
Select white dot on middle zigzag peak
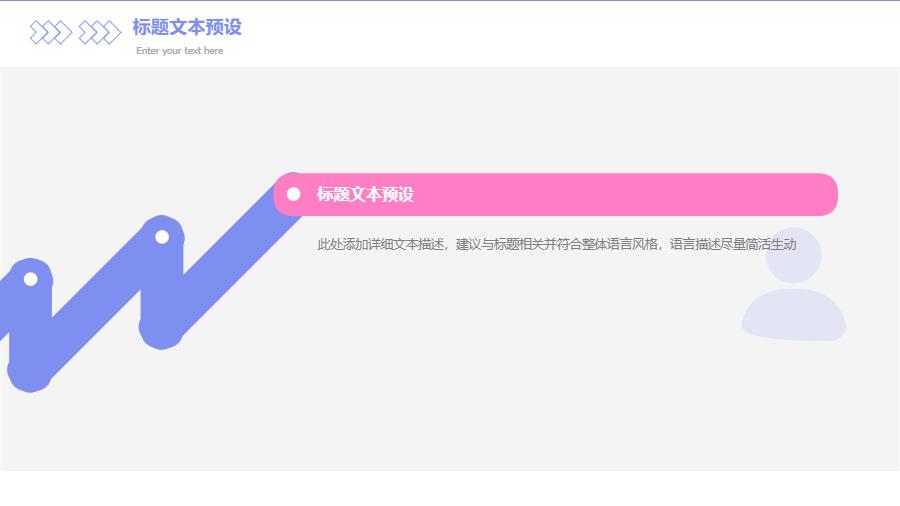click(x=162, y=237)
